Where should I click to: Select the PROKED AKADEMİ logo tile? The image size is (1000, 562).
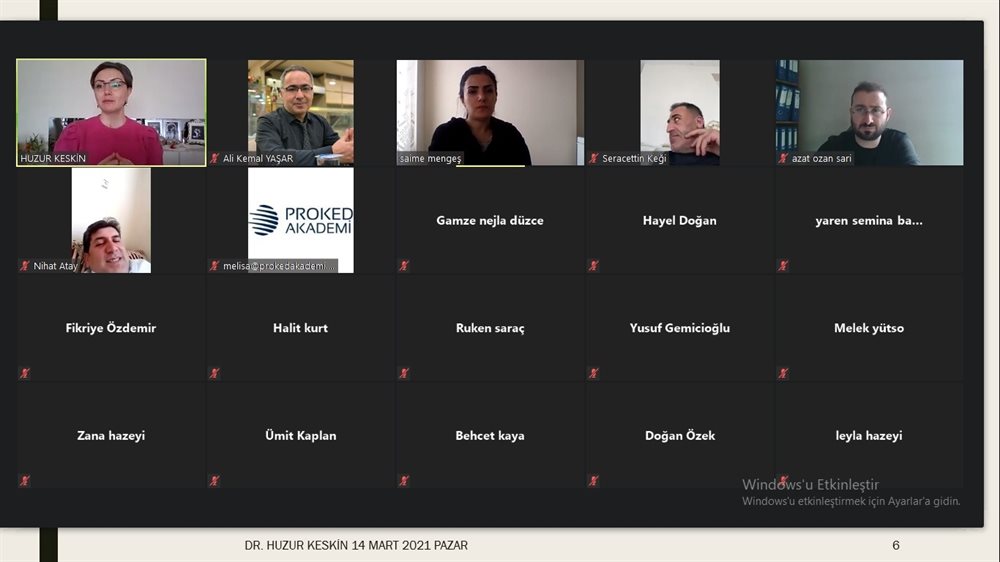click(300, 220)
